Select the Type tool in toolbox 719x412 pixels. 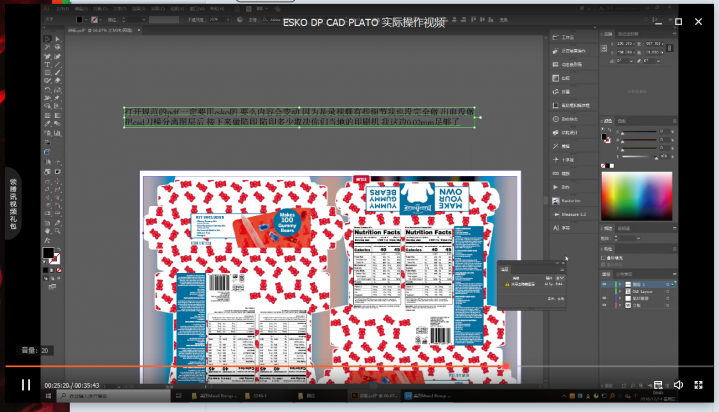coord(48,66)
